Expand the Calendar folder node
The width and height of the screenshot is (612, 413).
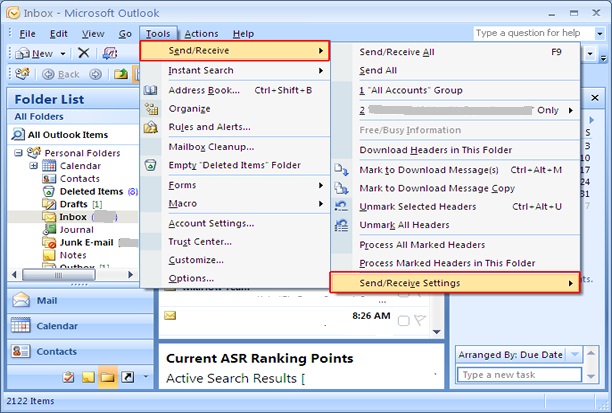pyautogui.click(x=34, y=166)
